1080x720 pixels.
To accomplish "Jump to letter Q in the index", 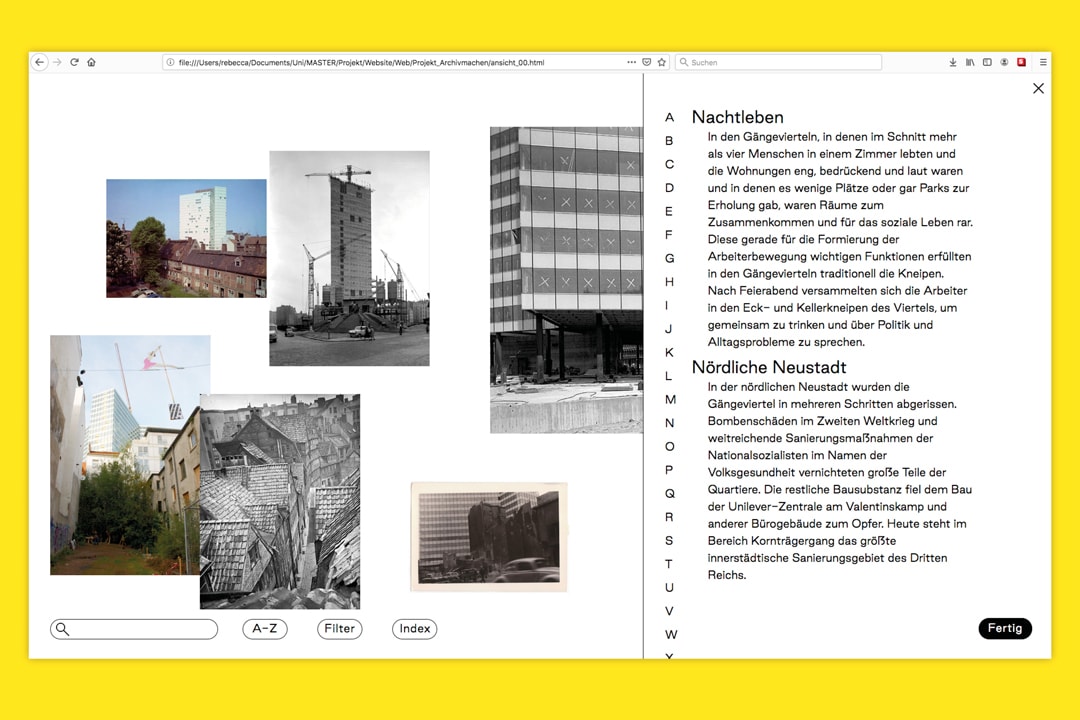I will coord(669,493).
